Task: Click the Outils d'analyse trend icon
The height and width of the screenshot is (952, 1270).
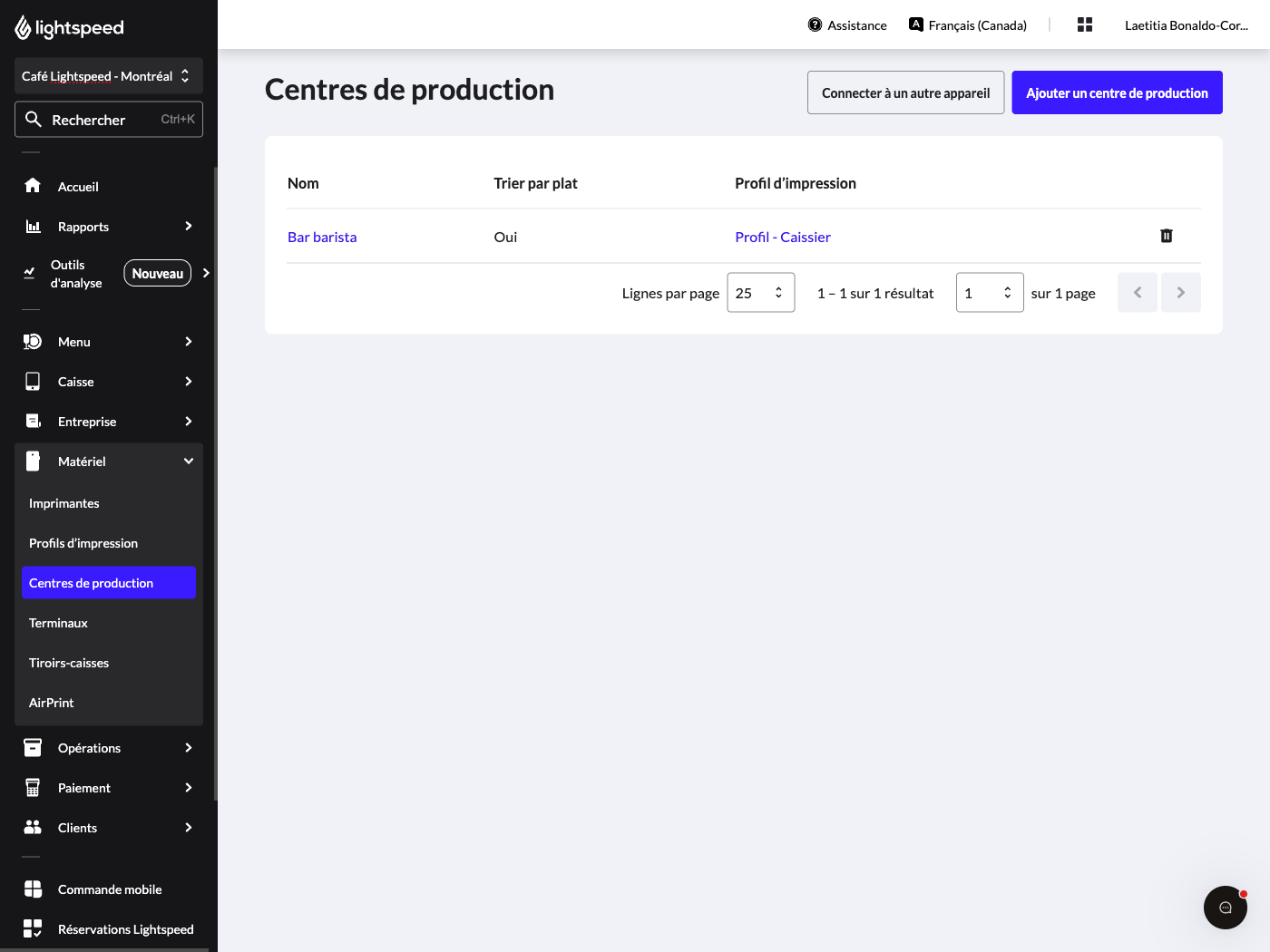Action: click(x=29, y=273)
